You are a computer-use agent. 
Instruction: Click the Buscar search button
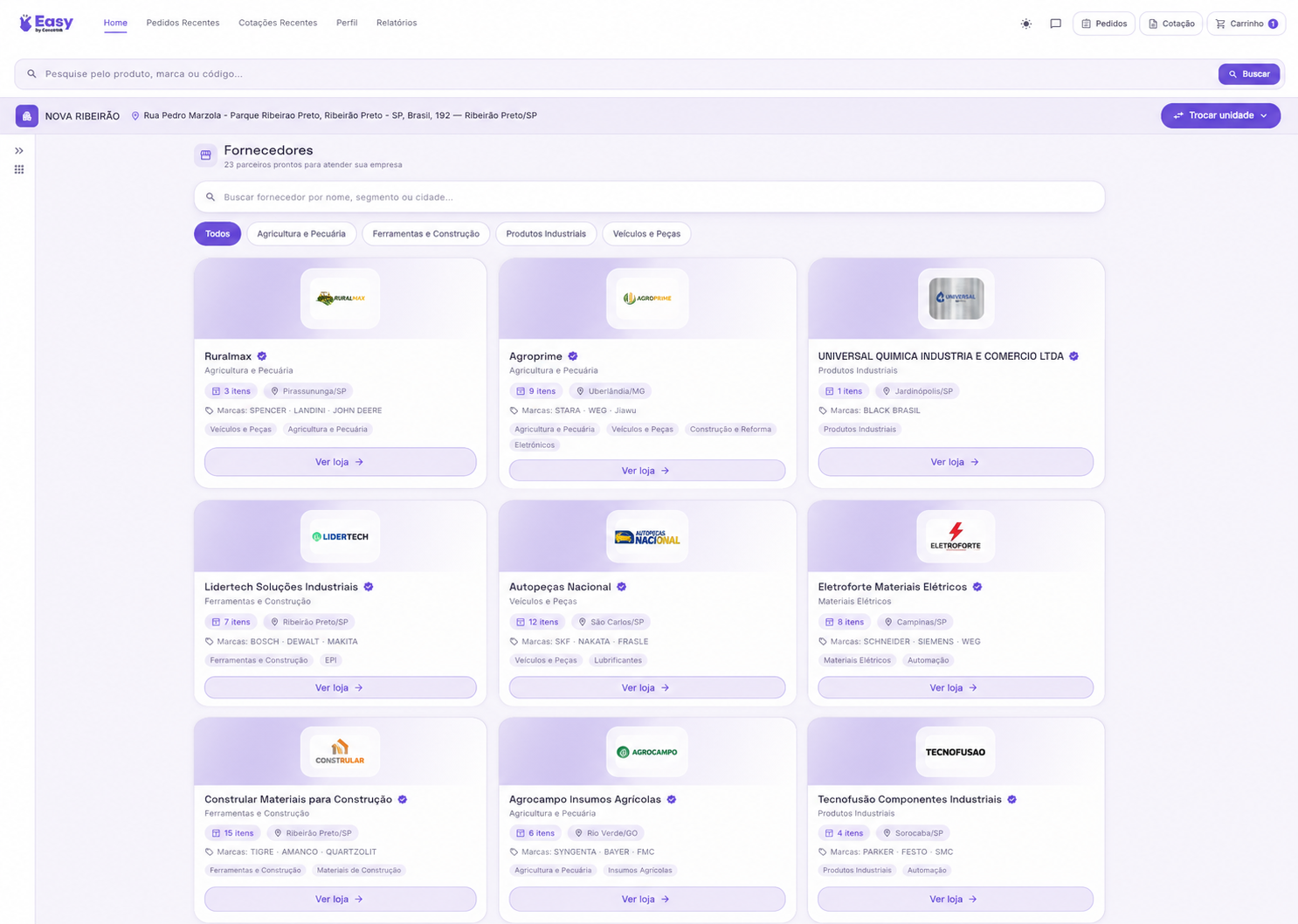coord(1249,74)
